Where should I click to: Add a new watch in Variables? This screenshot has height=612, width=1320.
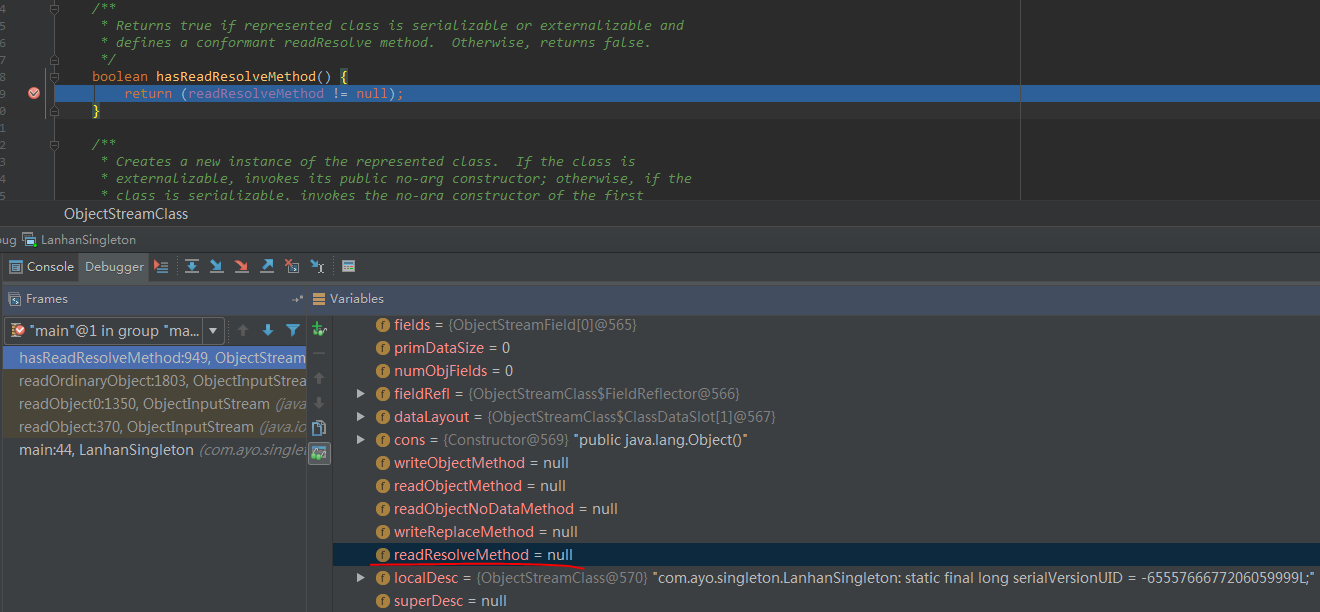[x=319, y=329]
